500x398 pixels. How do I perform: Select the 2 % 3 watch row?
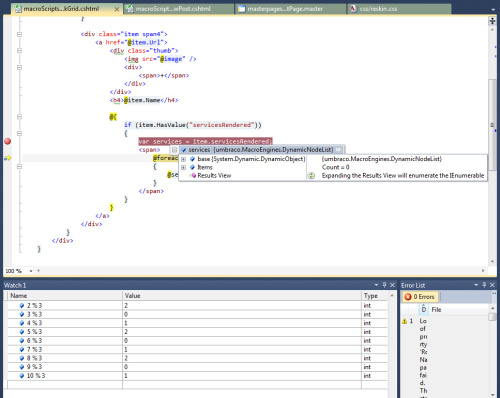[x=197, y=305]
